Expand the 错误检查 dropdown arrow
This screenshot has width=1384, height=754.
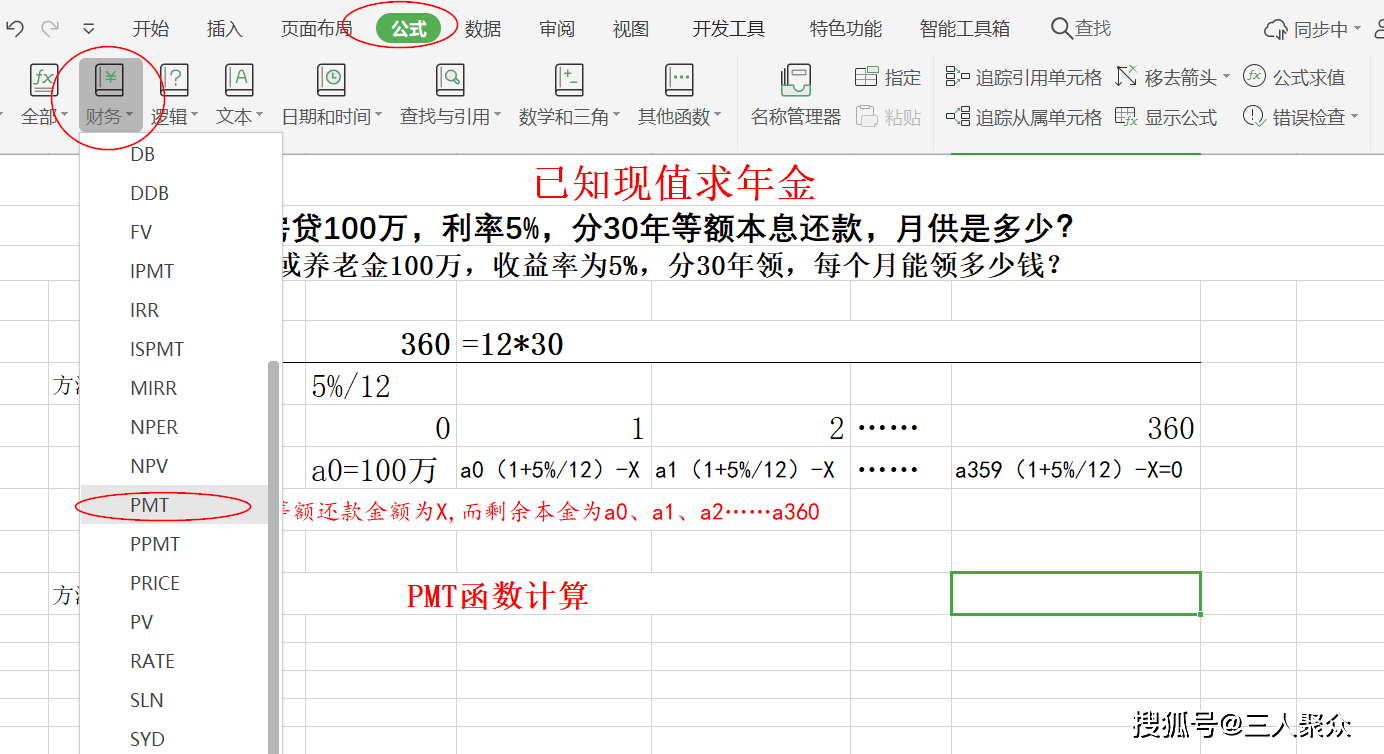click(1355, 118)
